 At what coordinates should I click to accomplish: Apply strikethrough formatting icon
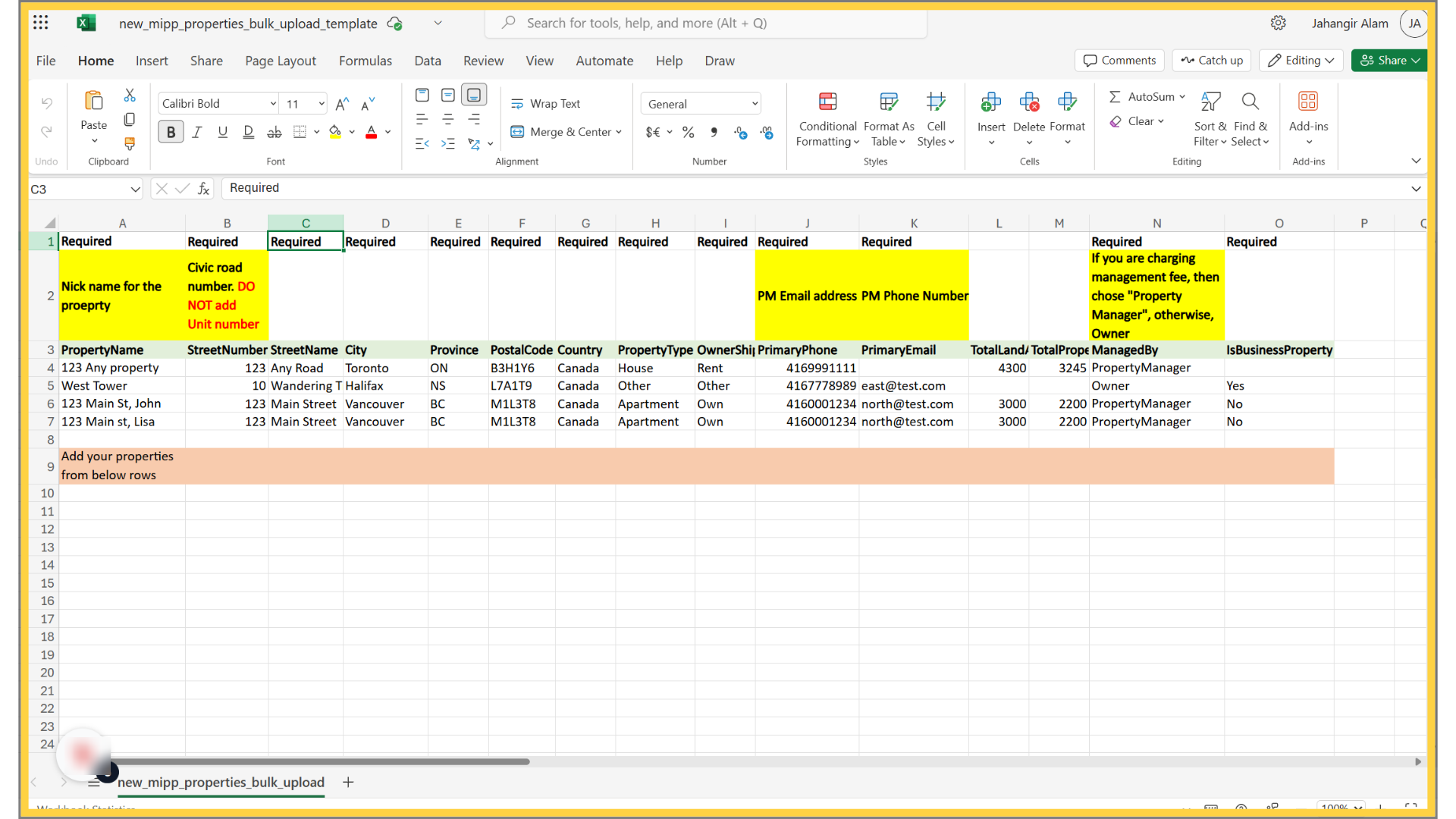pyautogui.click(x=274, y=132)
